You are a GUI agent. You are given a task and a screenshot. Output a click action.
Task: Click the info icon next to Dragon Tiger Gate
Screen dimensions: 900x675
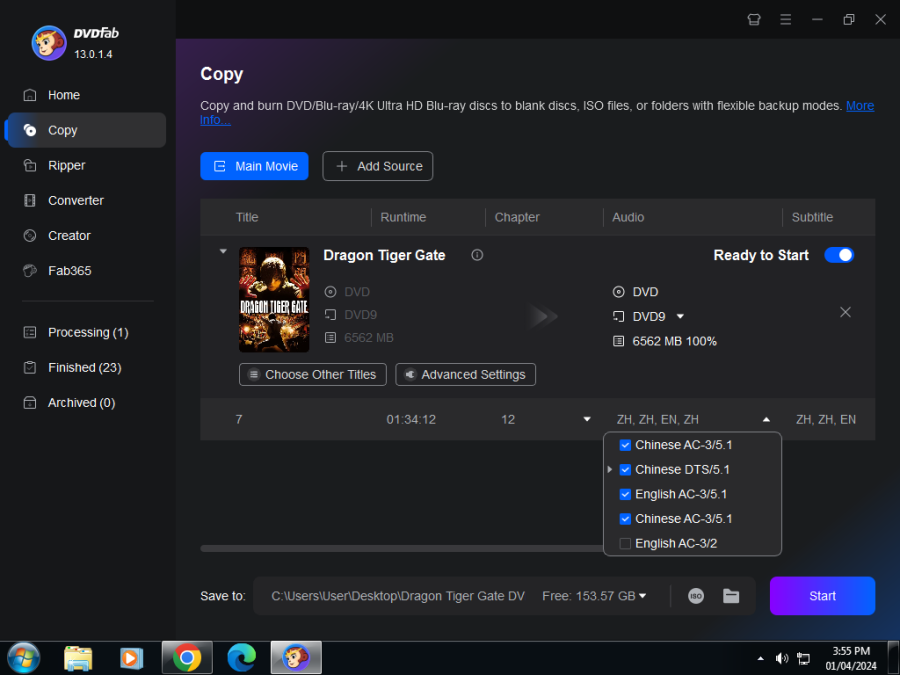tap(477, 255)
